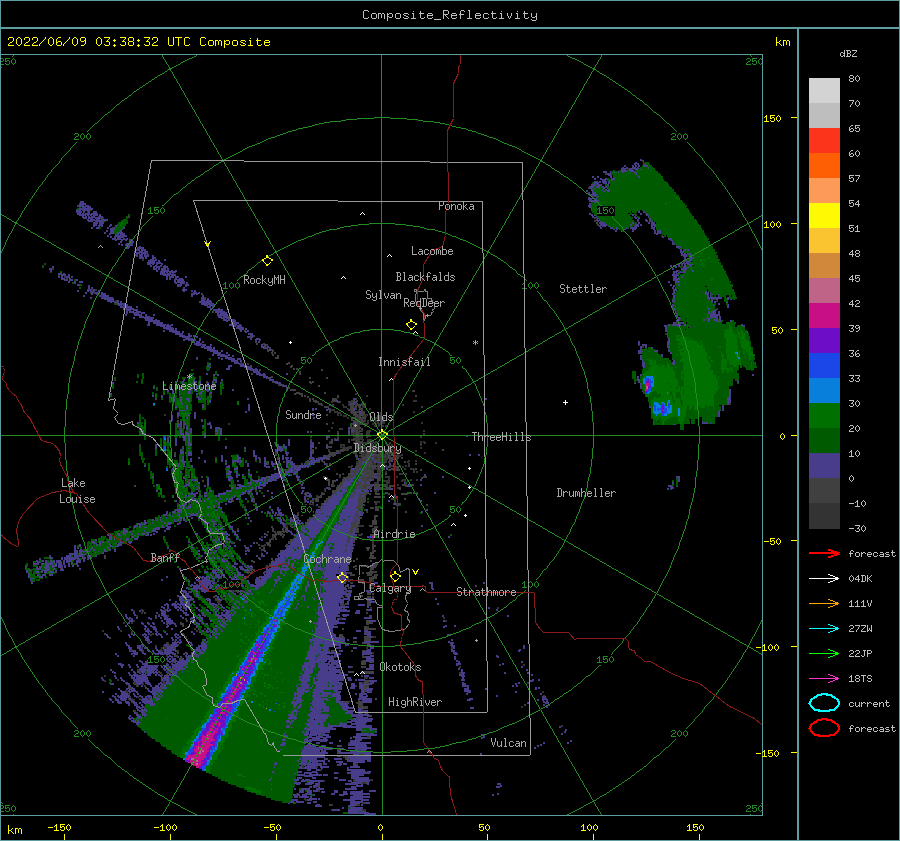Viewport: 900px width, 841px height.
Task: Click the RedDeer city label
Action: pos(424,303)
